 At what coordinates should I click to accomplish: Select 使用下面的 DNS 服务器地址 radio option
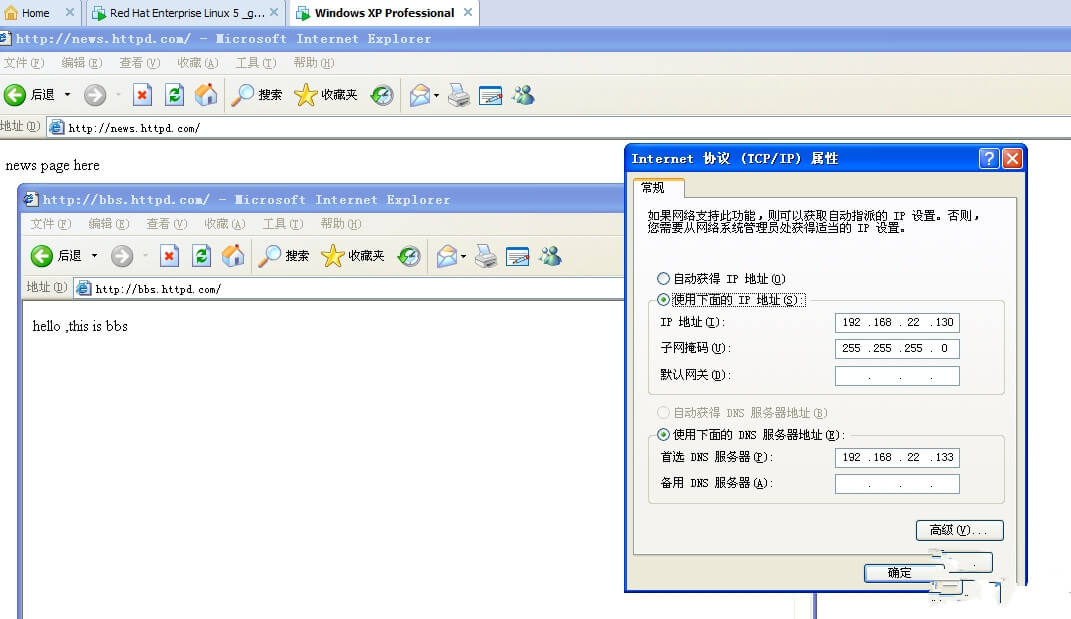pos(663,435)
